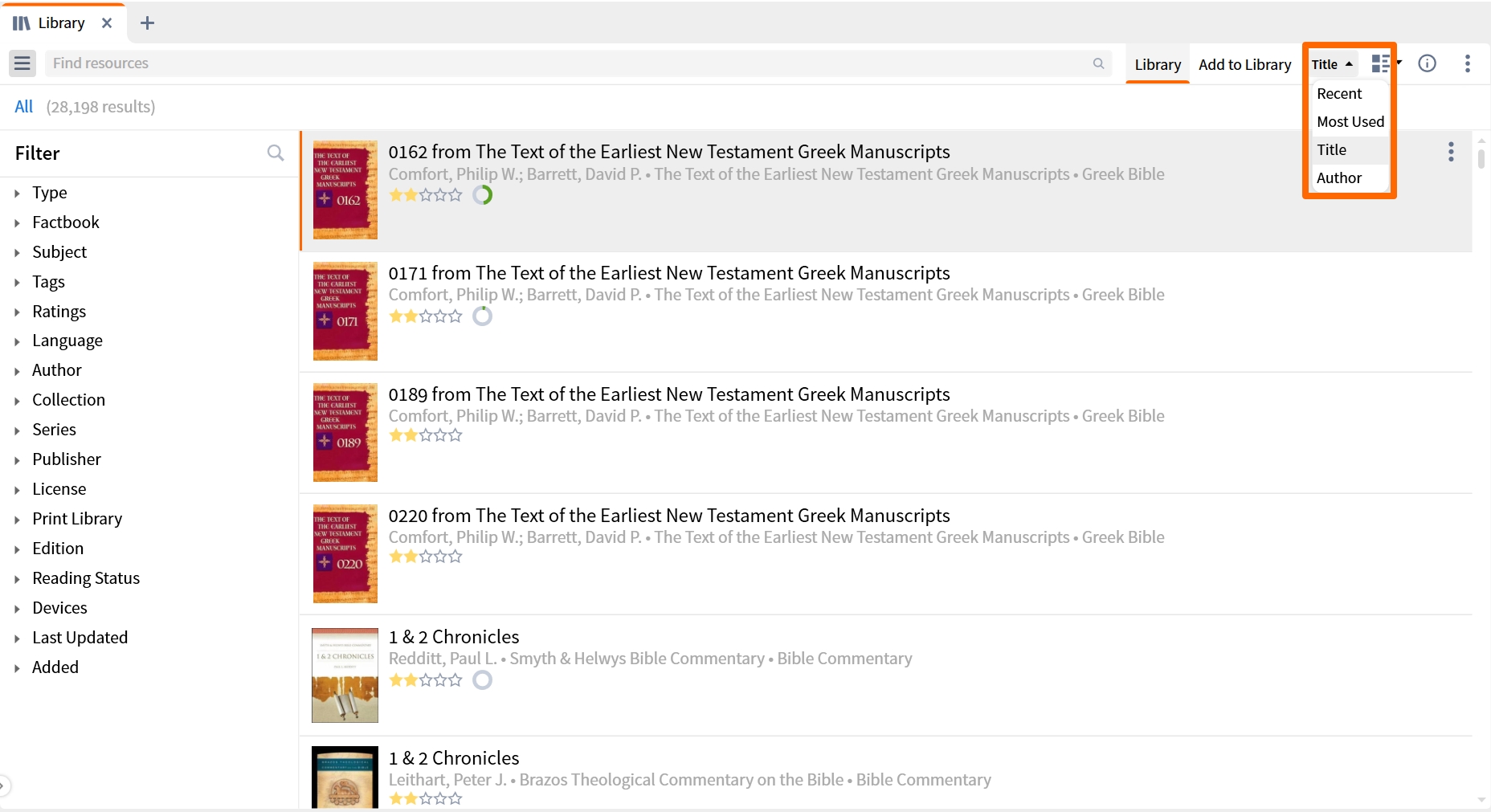The height and width of the screenshot is (812, 1491).
Task: Open the 0189 Greek Manuscripts title
Action: [669, 394]
